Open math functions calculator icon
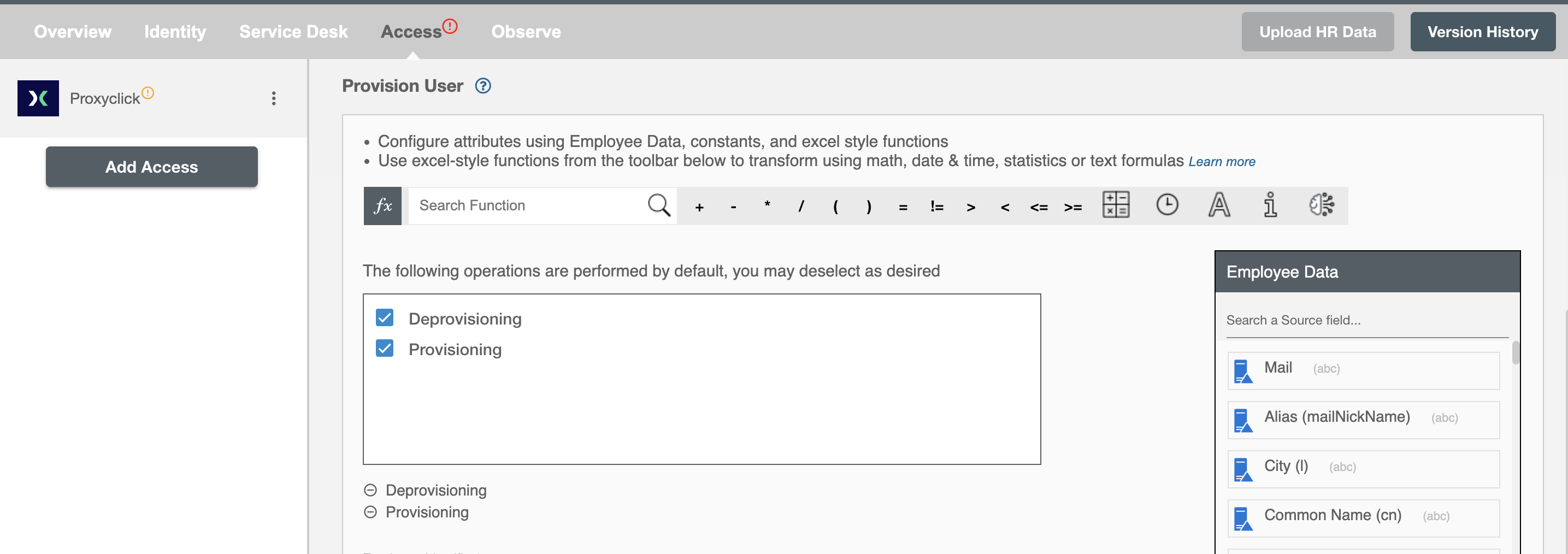Viewport: 1568px width, 554px height. click(x=1116, y=204)
